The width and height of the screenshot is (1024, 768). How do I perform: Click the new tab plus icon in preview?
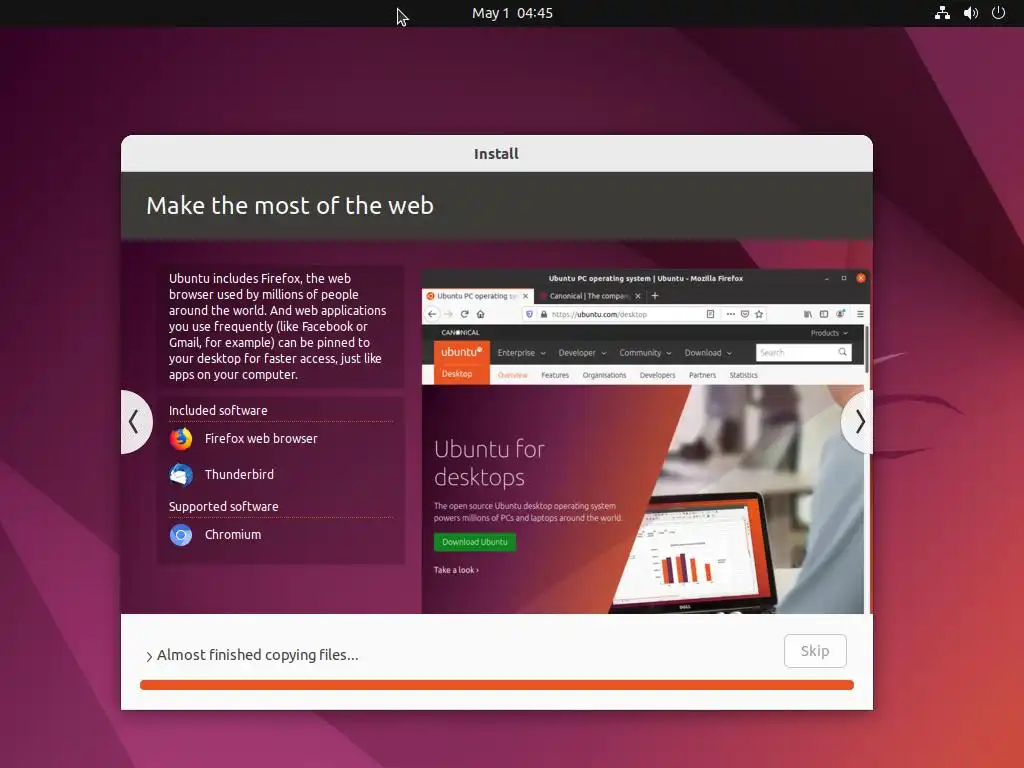655,296
